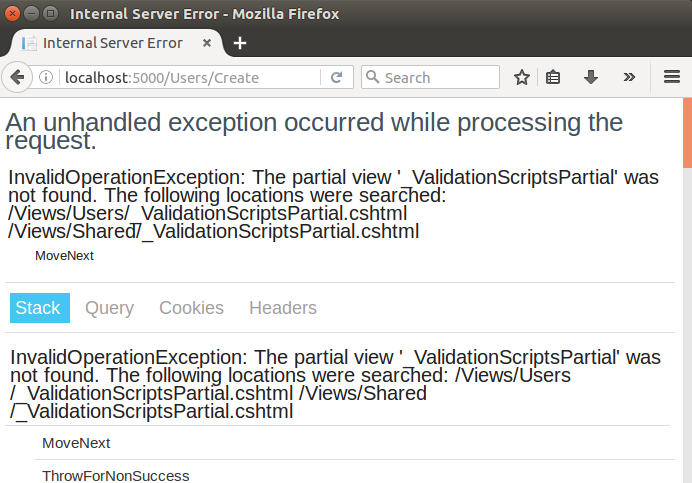This screenshot has width=692, height=483.
Task: Expand the toolbar overflow chevron
Action: click(629, 77)
